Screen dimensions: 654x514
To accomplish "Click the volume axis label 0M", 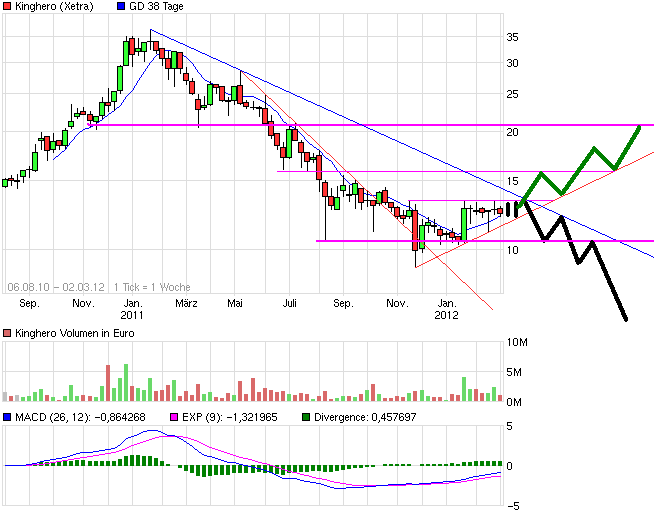I will (x=514, y=402).
